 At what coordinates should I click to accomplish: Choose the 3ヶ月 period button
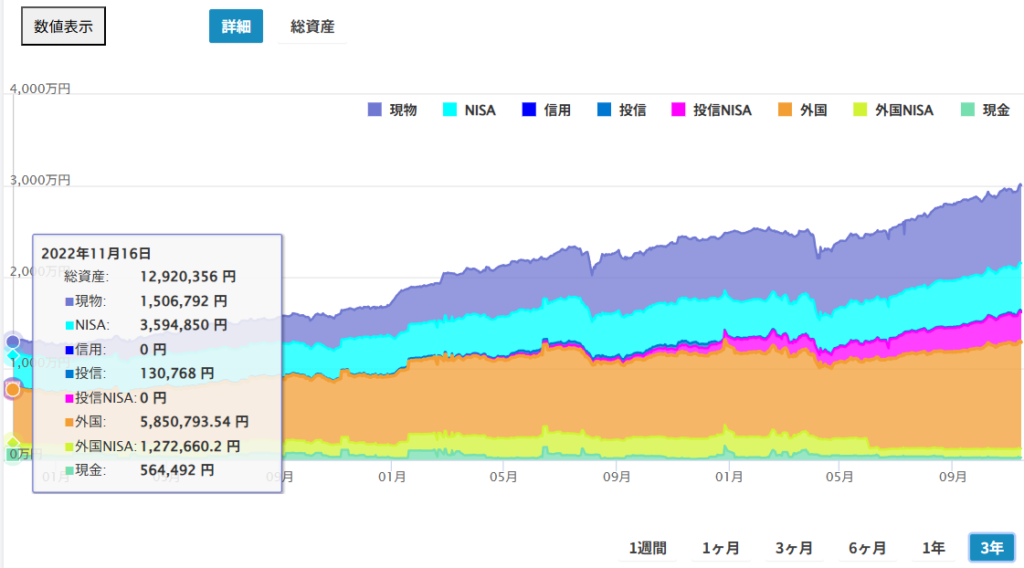(793, 548)
